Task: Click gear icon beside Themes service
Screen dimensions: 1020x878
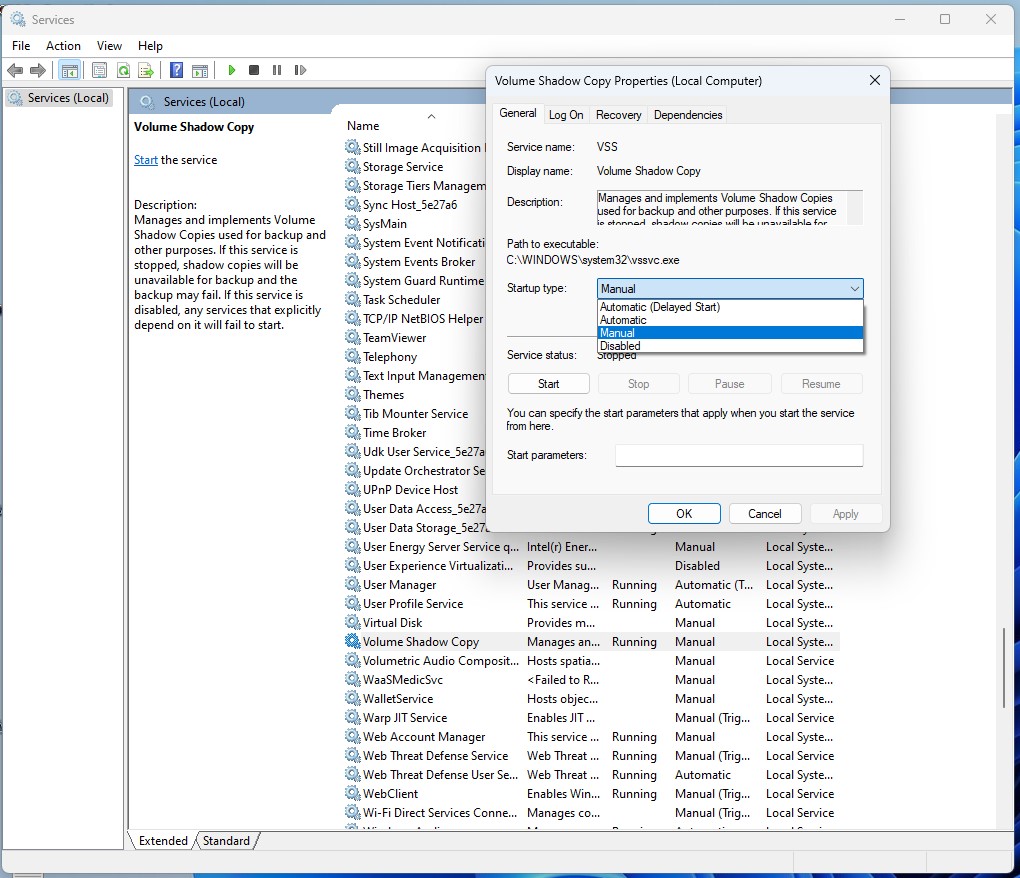Action: (353, 394)
